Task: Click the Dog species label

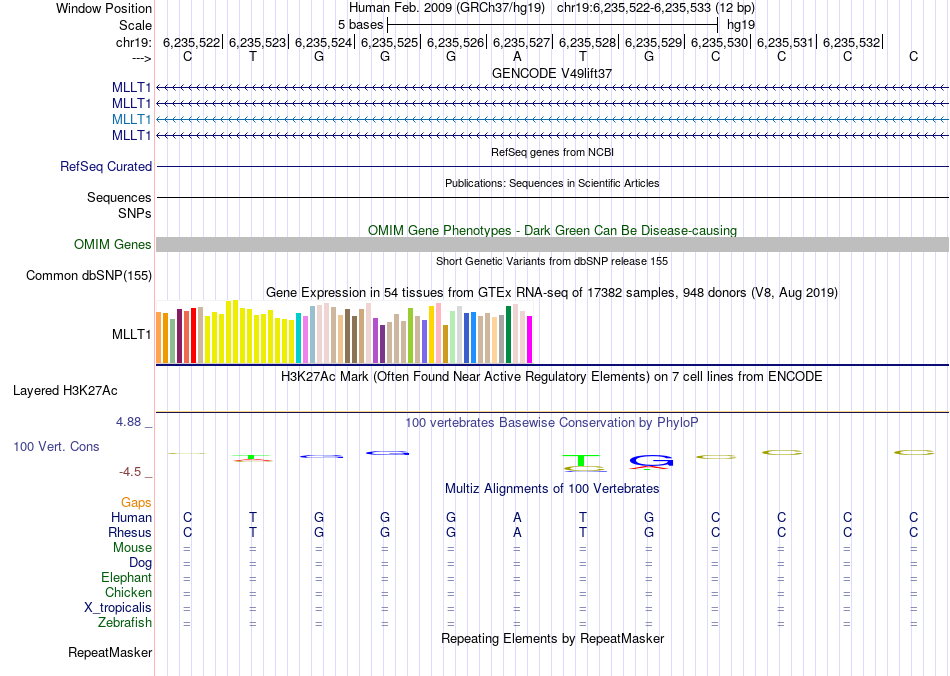Action: [140, 563]
